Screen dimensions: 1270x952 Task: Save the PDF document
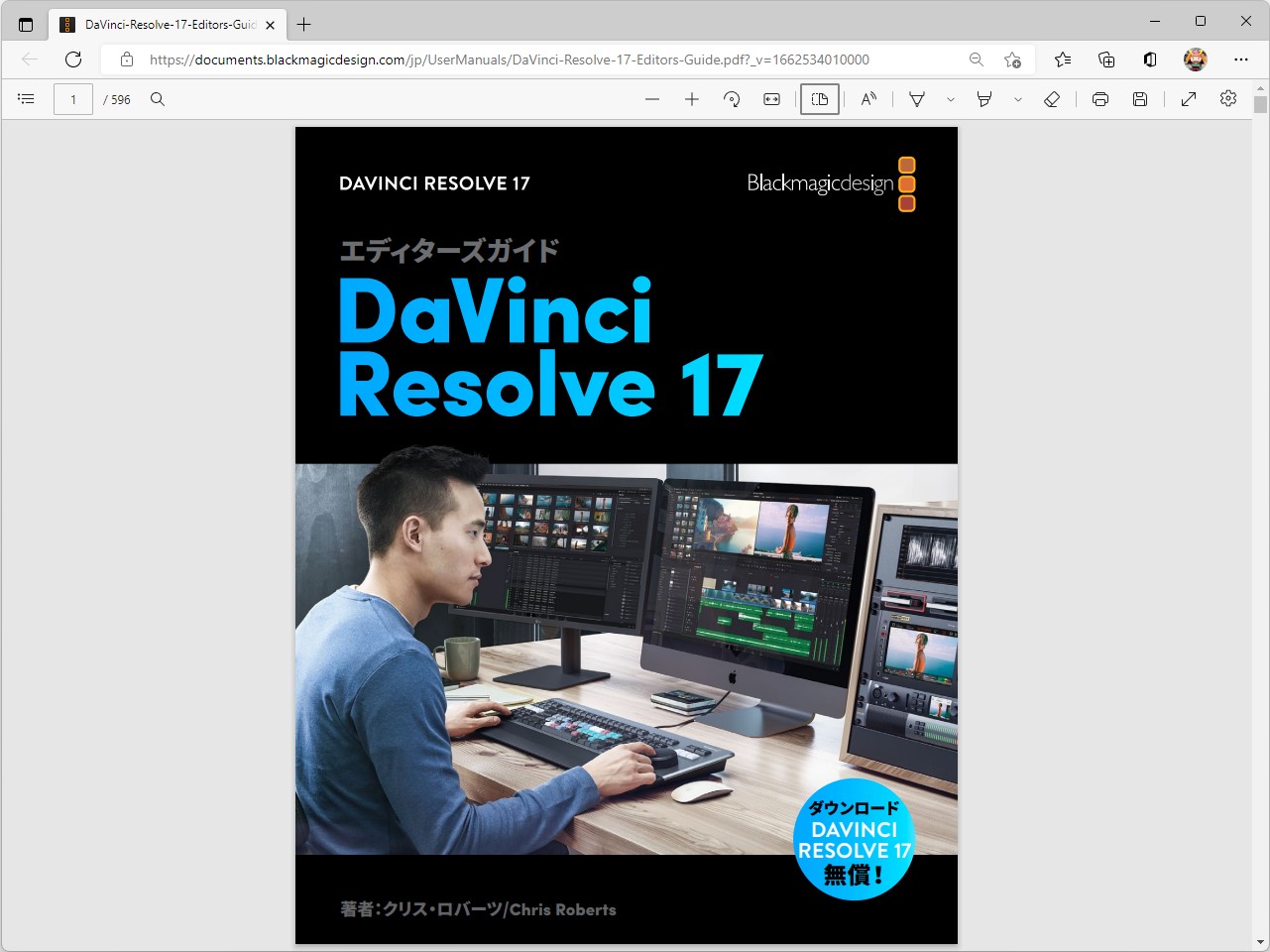pyautogui.click(x=1140, y=98)
